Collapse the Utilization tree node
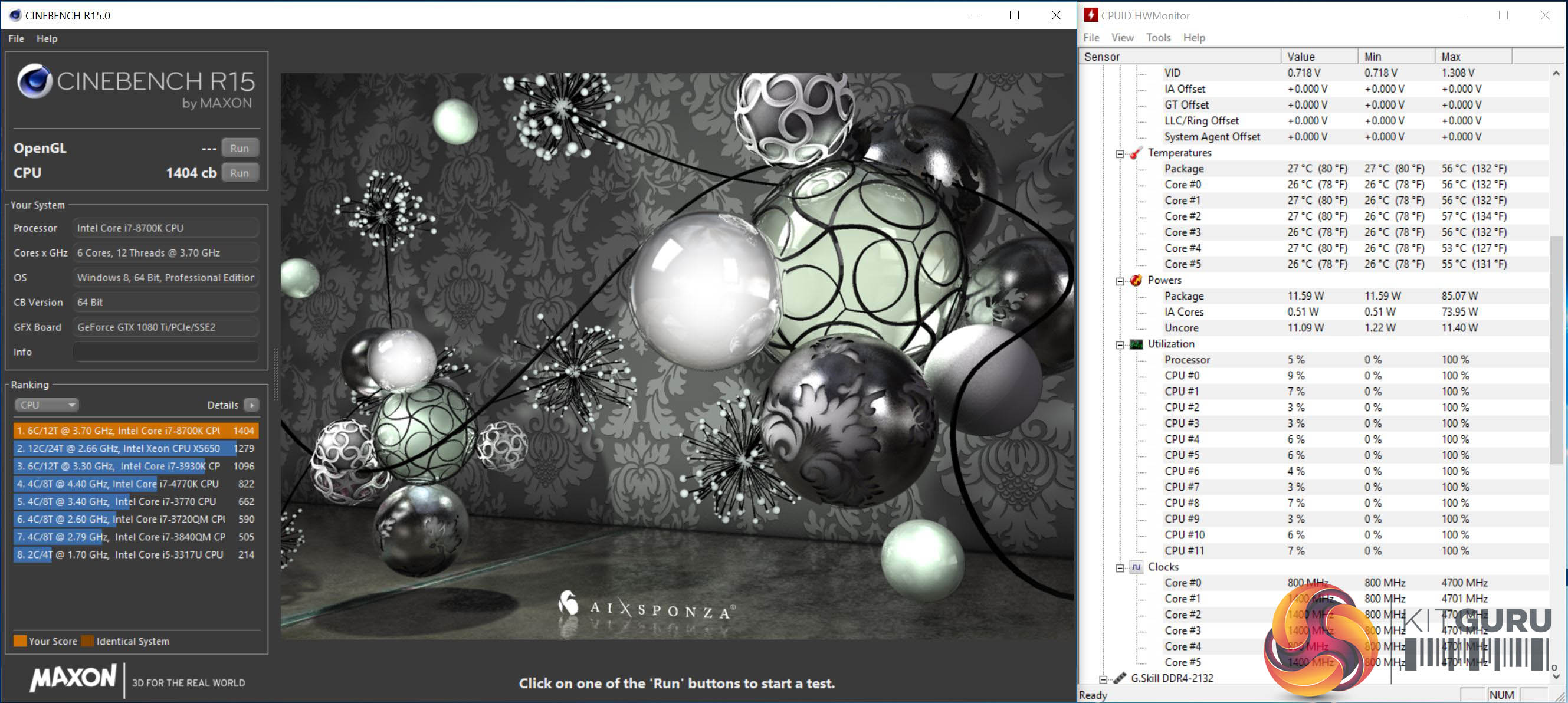The height and width of the screenshot is (703, 1568). [x=1120, y=345]
